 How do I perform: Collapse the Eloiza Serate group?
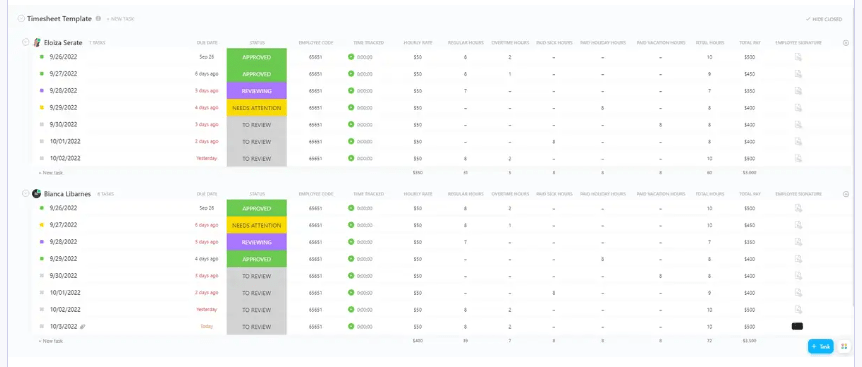(x=25, y=42)
